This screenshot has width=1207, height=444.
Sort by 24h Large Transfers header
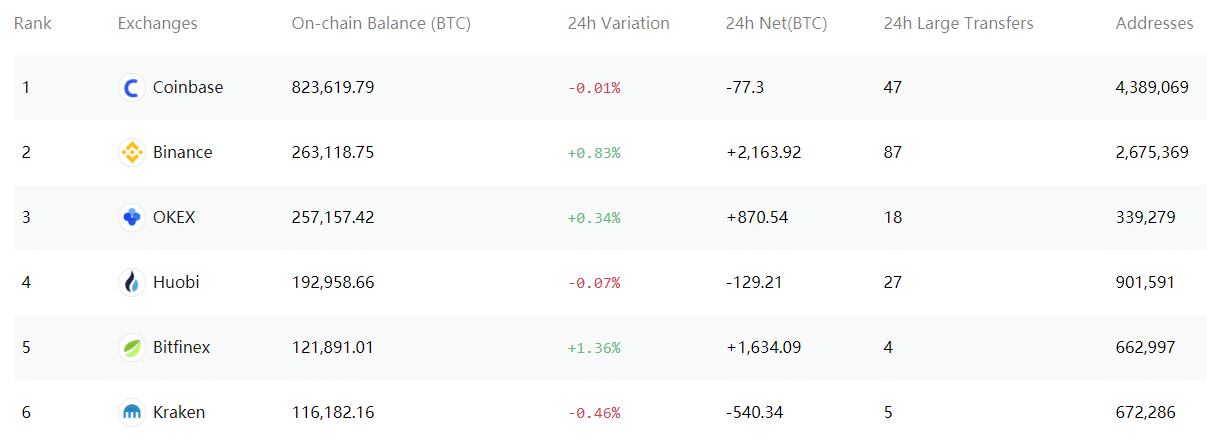pos(958,23)
